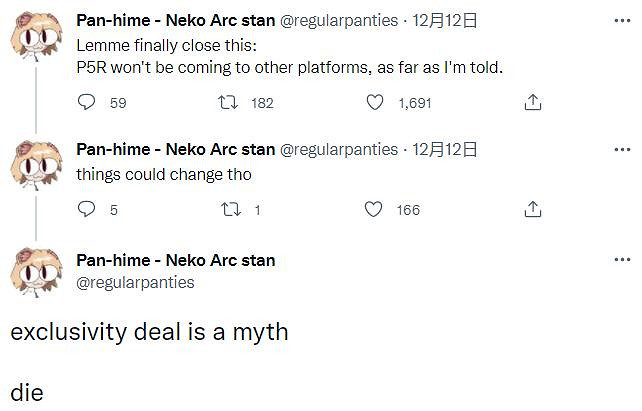Screen dimensions: 642x411
Task: Open the display name on the main tweet
Action: coord(175,261)
